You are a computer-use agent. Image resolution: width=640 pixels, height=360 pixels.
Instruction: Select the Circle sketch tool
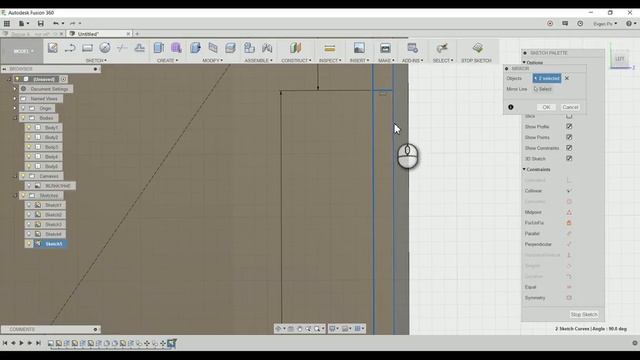pos(105,48)
